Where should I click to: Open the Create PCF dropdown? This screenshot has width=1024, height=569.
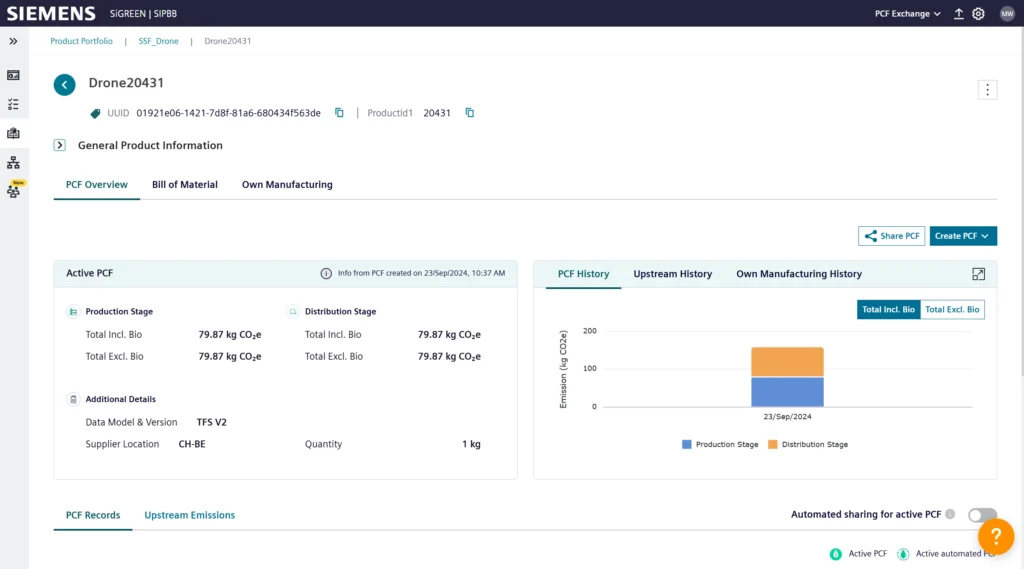[x=963, y=236]
